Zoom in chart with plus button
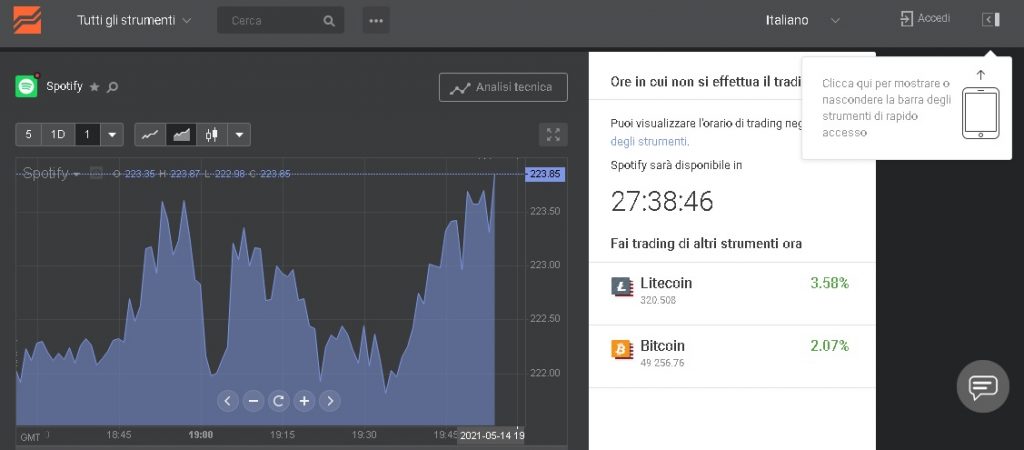The height and width of the screenshot is (450, 1024). point(304,400)
